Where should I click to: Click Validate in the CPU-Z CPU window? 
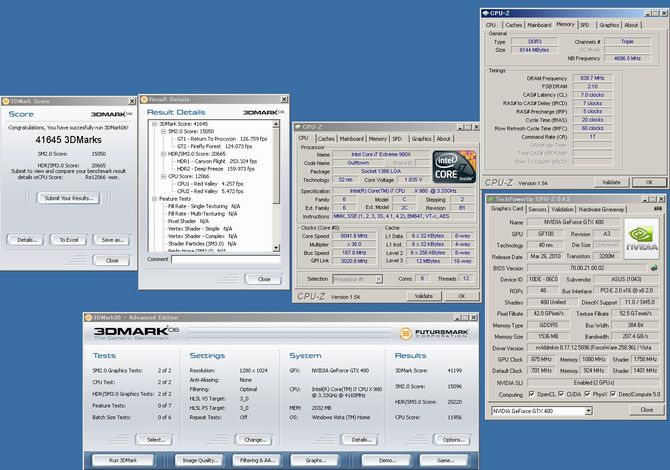(x=423, y=296)
